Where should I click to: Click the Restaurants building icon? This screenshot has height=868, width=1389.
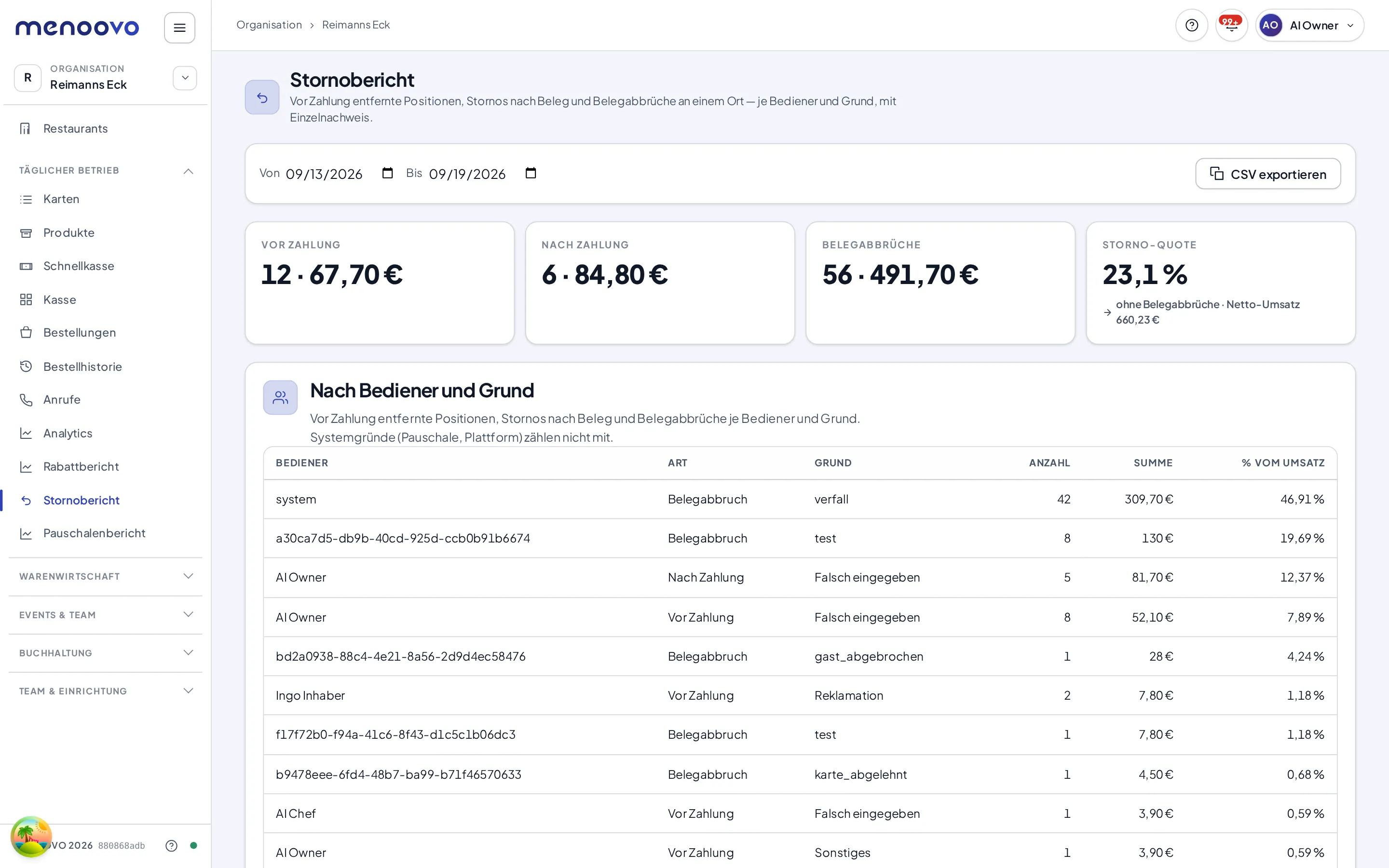coord(25,129)
